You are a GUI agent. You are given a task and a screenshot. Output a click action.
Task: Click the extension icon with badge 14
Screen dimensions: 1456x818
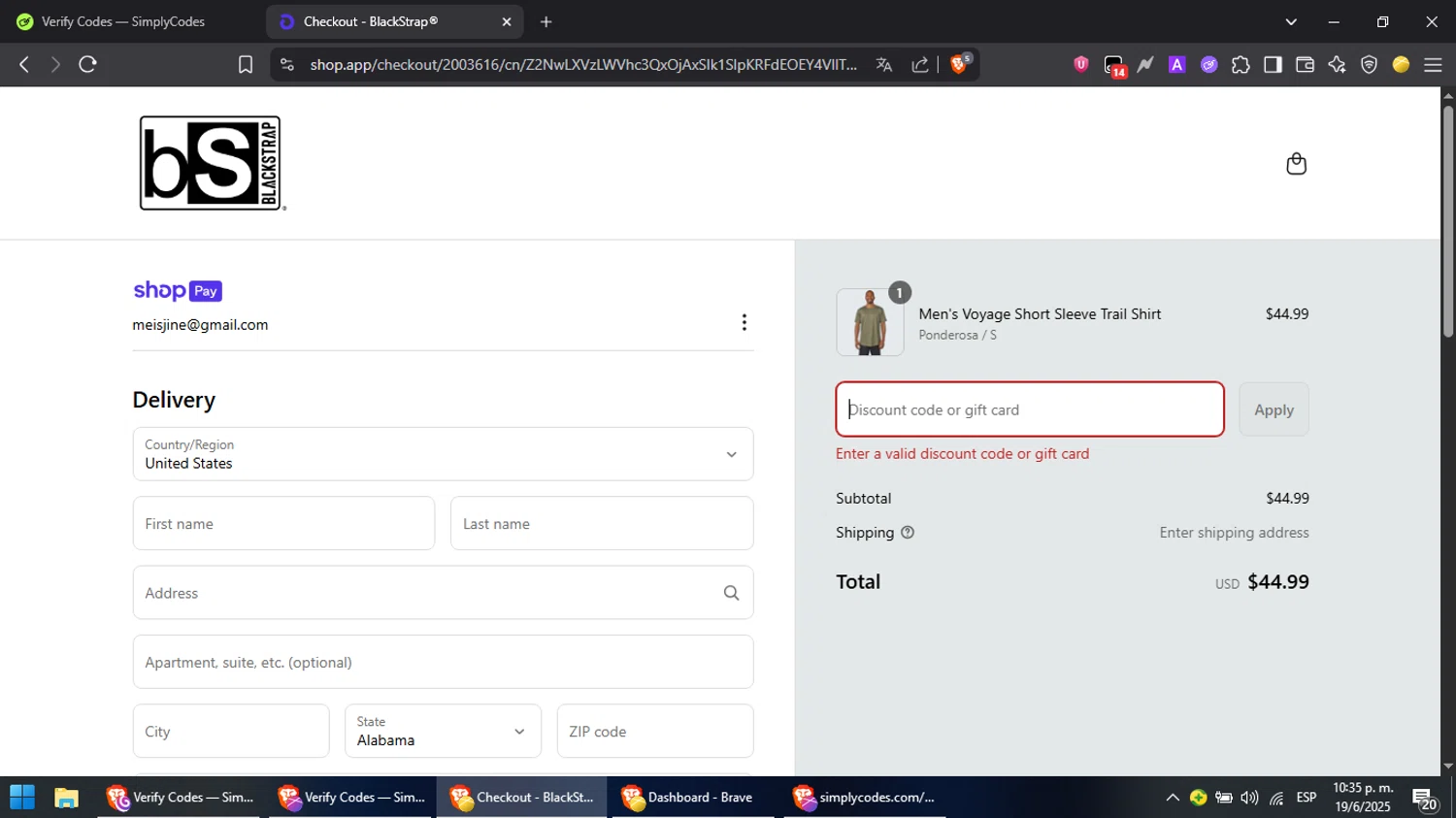click(x=1114, y=65)
